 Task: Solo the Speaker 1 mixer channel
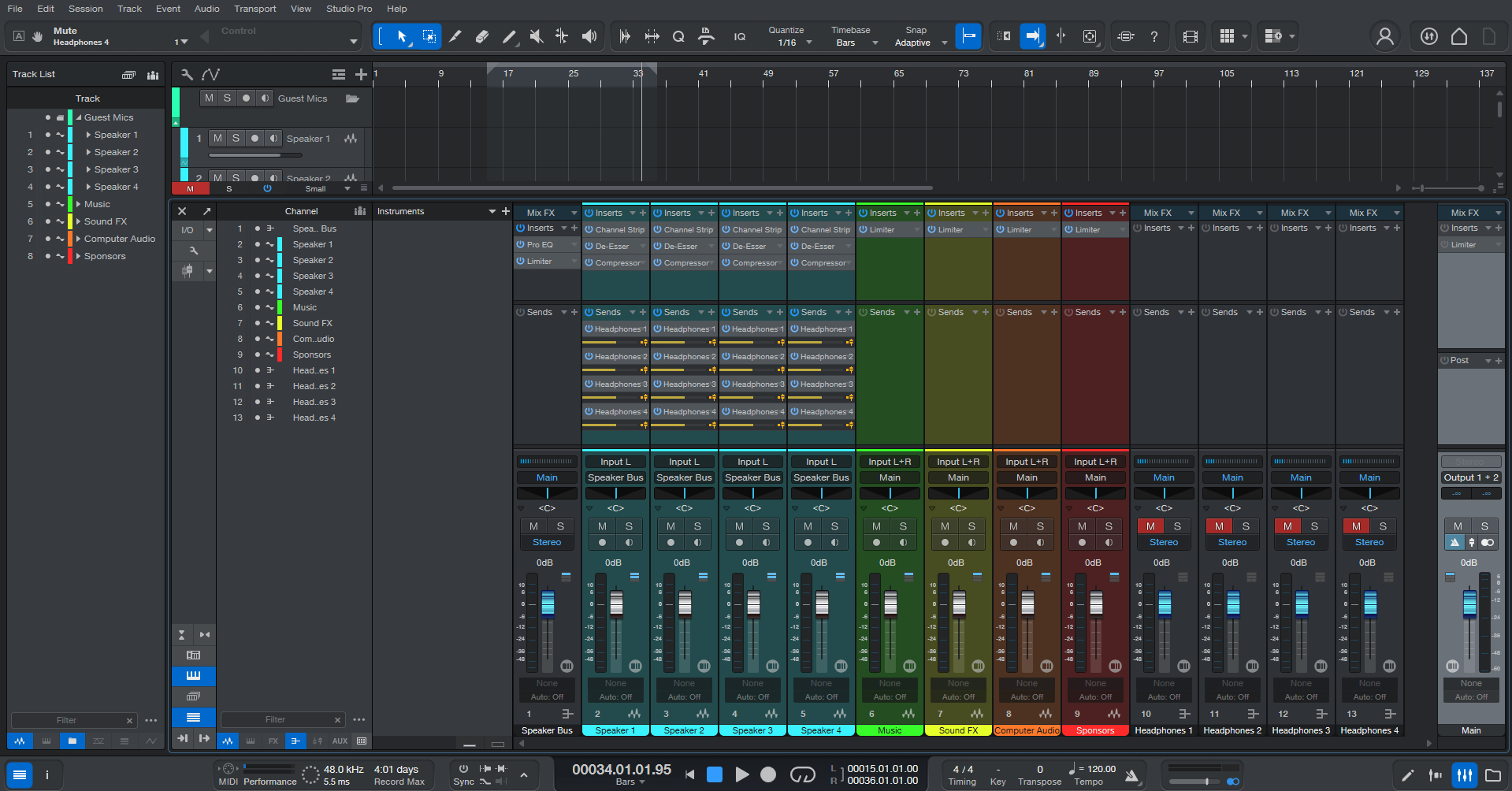tap(628, 526)
